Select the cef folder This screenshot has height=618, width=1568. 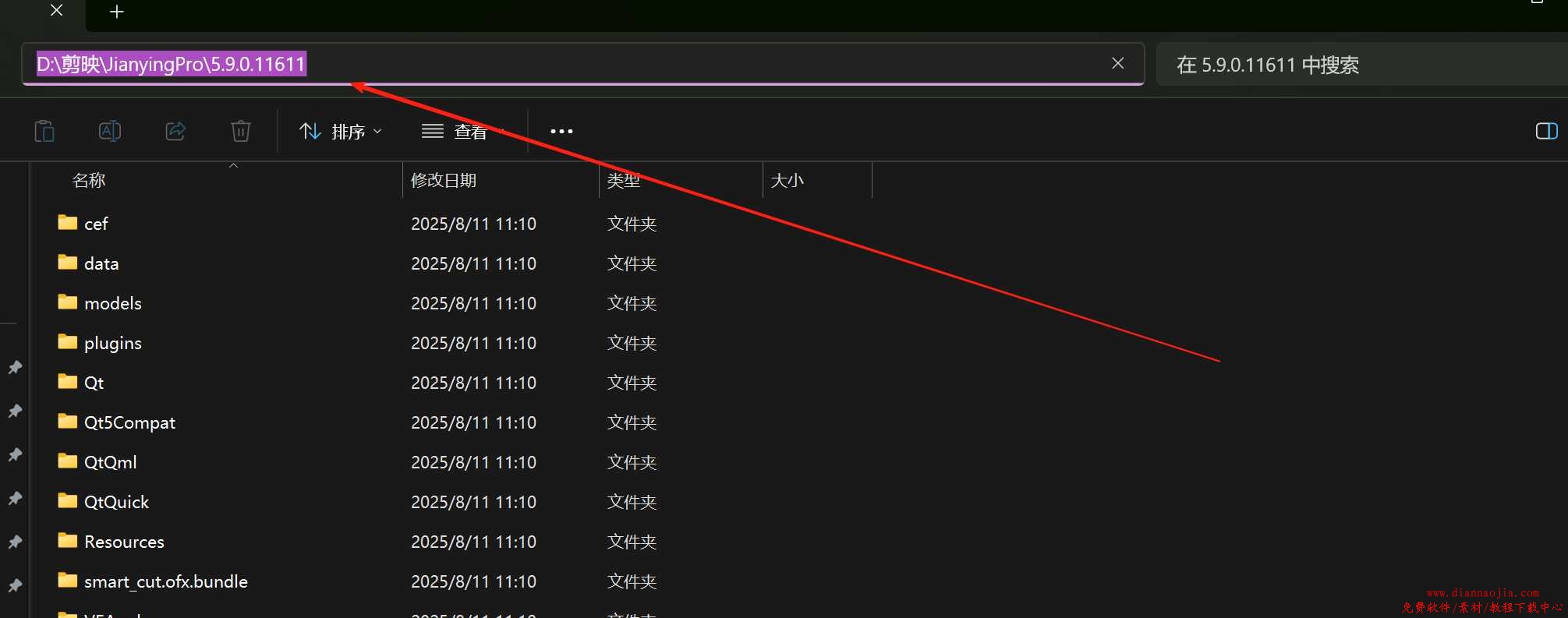pyautogui.click(x=96, y=224)
